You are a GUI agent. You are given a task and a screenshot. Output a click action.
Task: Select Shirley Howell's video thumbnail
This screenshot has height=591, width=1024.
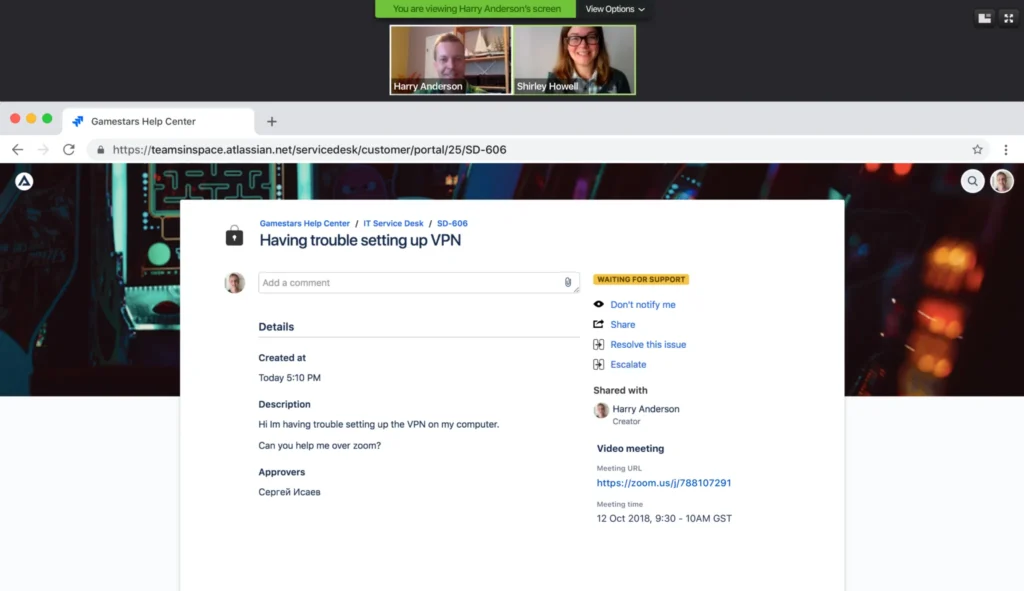pyautogui.click(x=574, y=60)
